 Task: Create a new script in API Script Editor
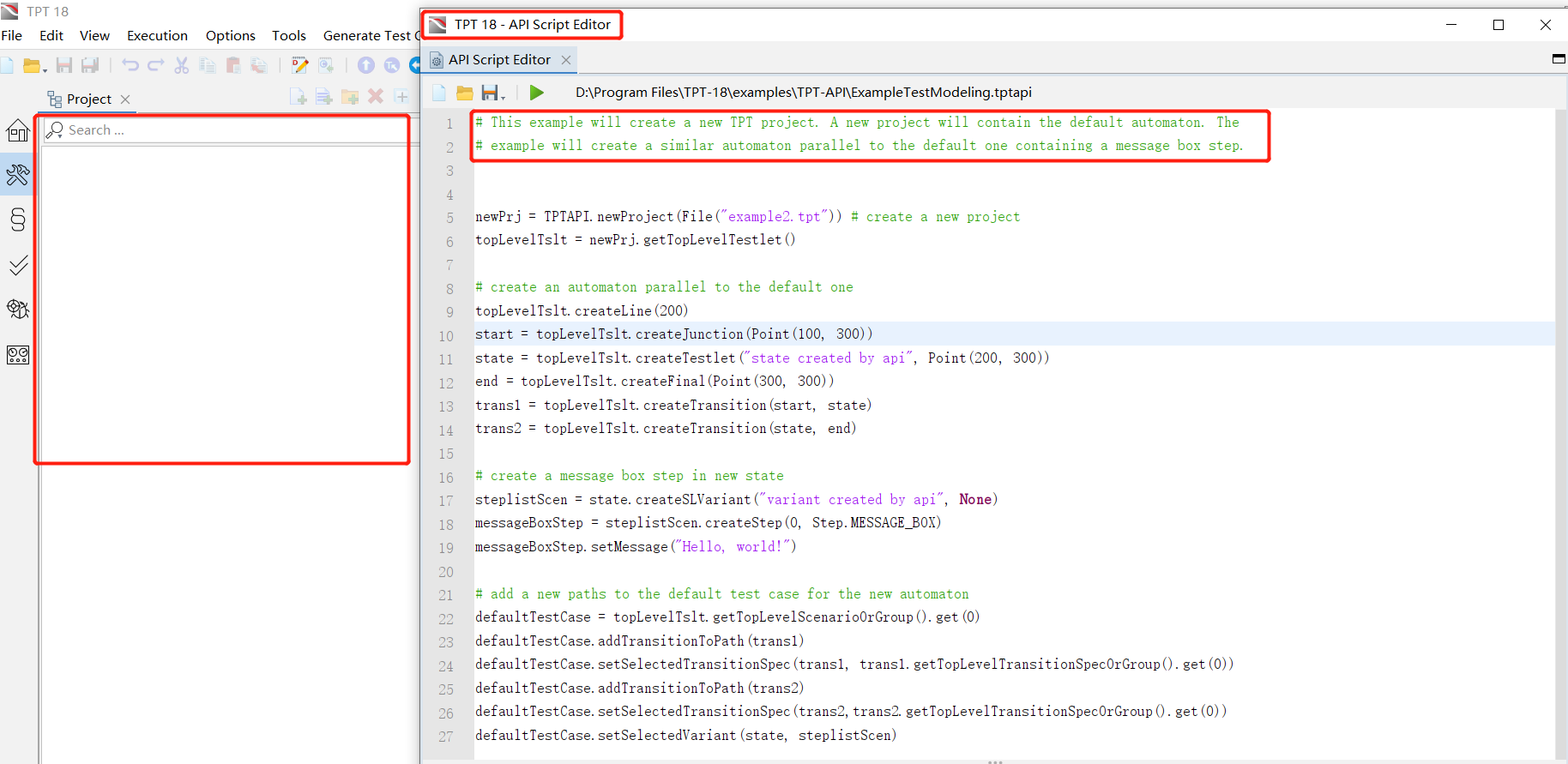click(439, 93)
